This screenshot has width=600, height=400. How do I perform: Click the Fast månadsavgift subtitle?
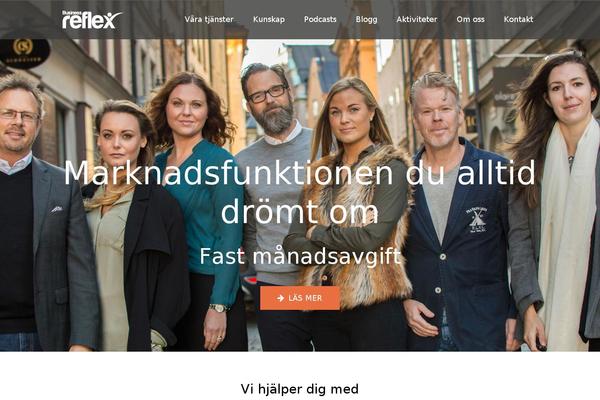click(x=300, y=256)
